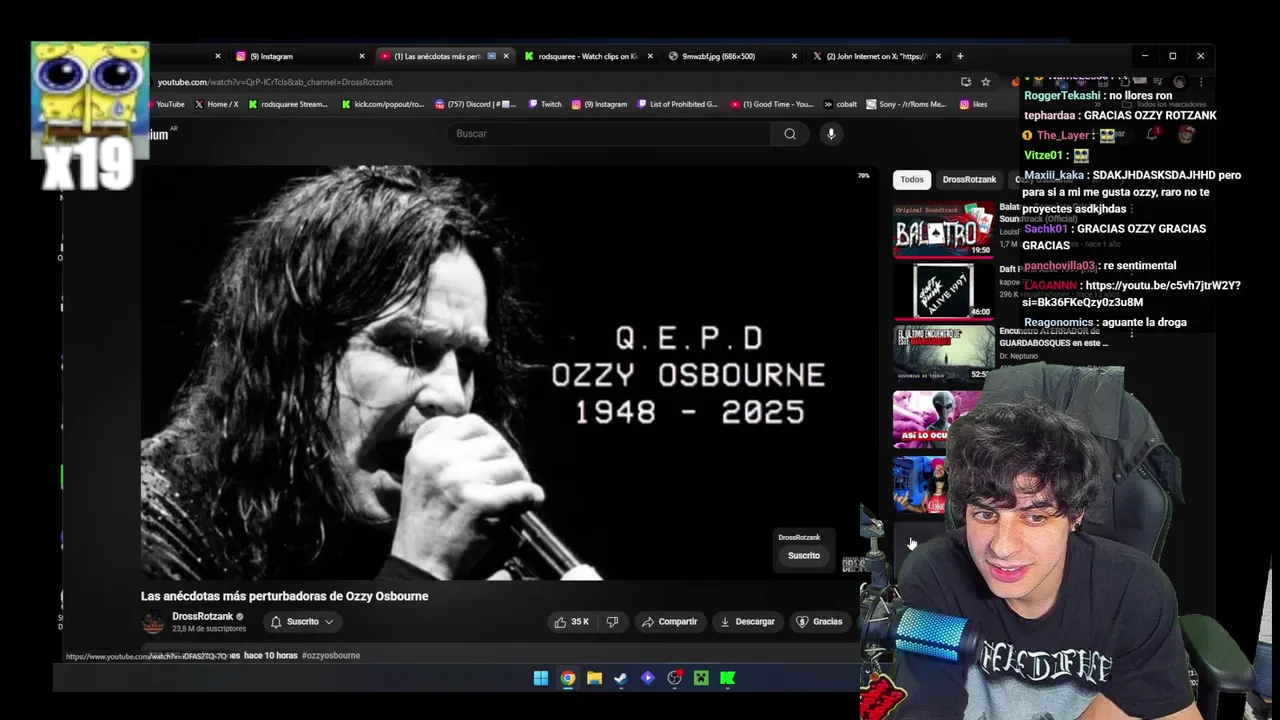
Task: Like the video showing 35 K
Action: (572, 622)
